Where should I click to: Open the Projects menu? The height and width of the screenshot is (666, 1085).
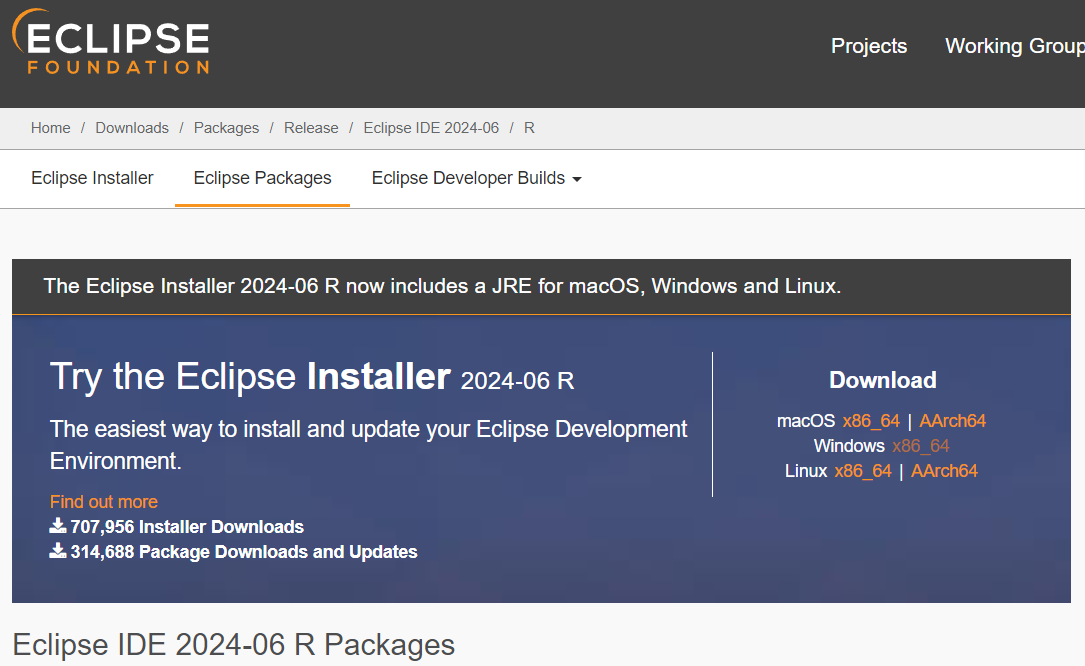click(x=868, y=46)
